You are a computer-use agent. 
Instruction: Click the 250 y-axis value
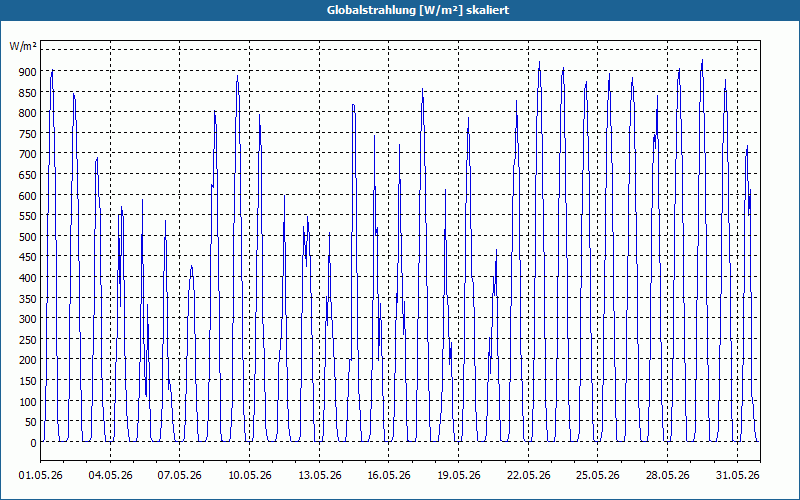tap(27, 340)
